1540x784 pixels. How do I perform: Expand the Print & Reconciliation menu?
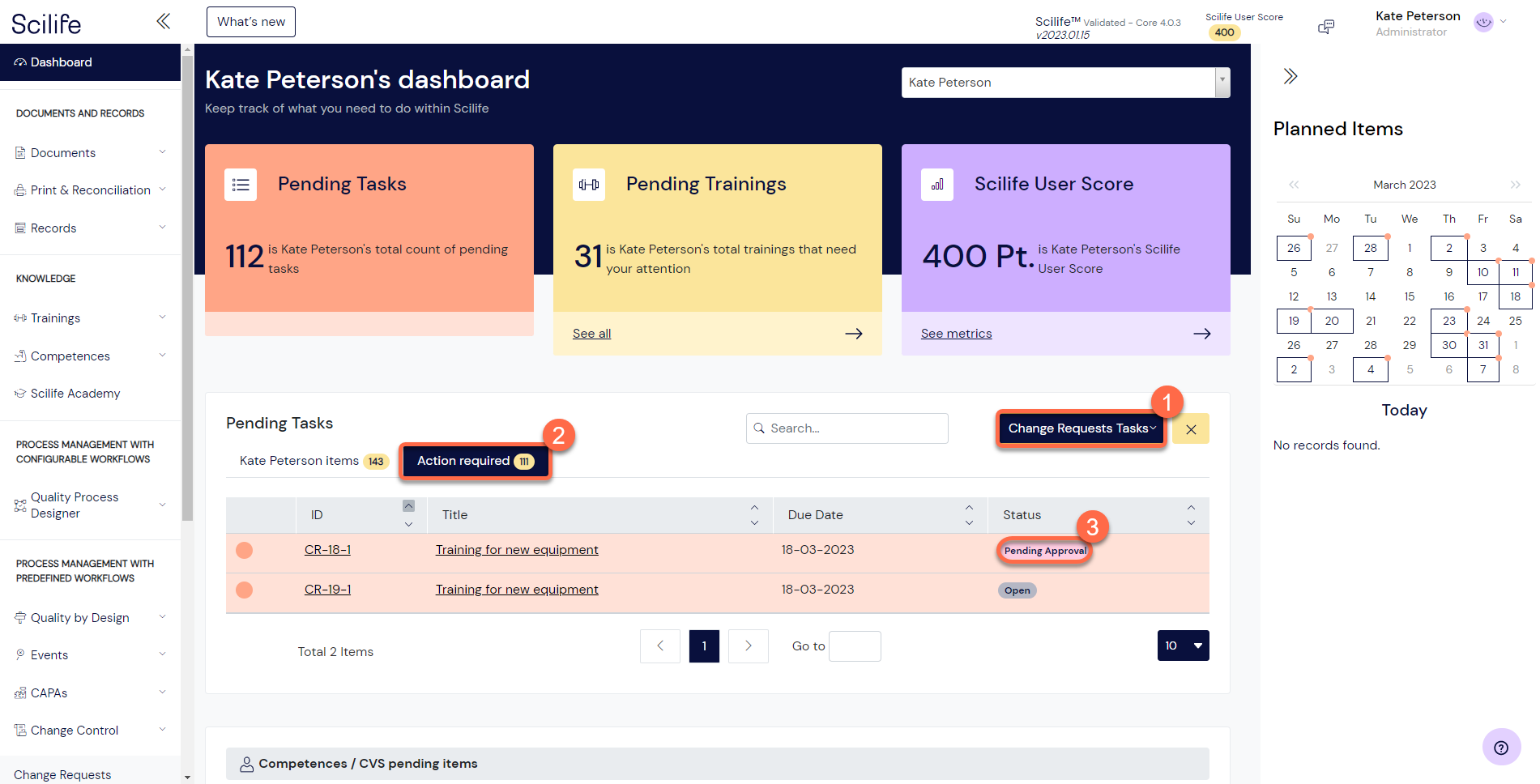[162, 190]
